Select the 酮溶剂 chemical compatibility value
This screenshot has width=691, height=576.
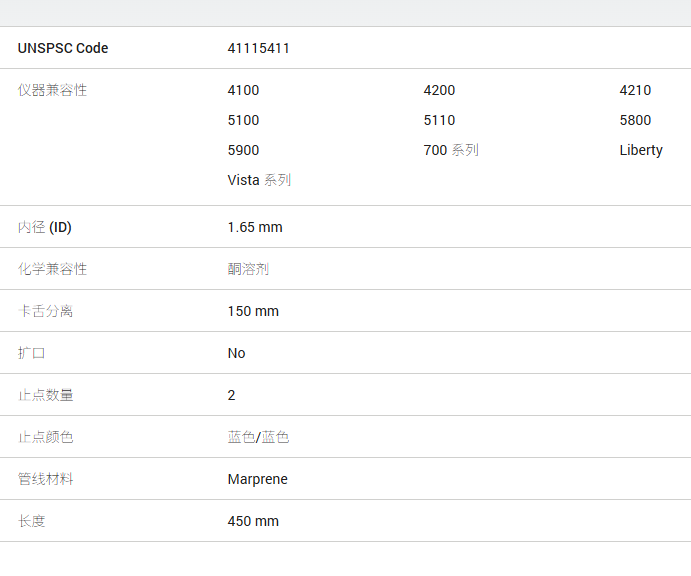[248, 269]
